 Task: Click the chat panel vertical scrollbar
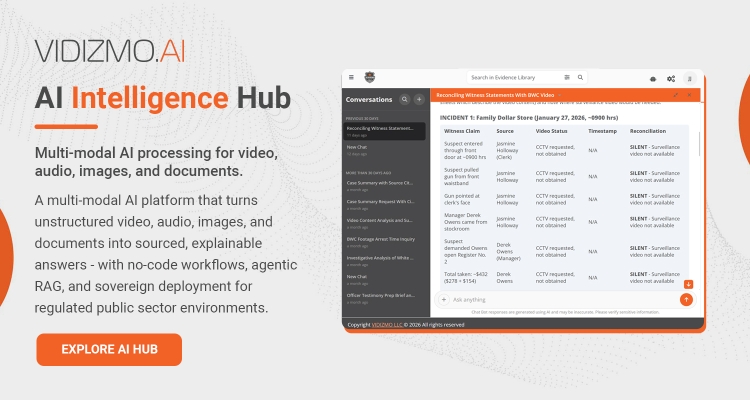(x=699, y=144)
